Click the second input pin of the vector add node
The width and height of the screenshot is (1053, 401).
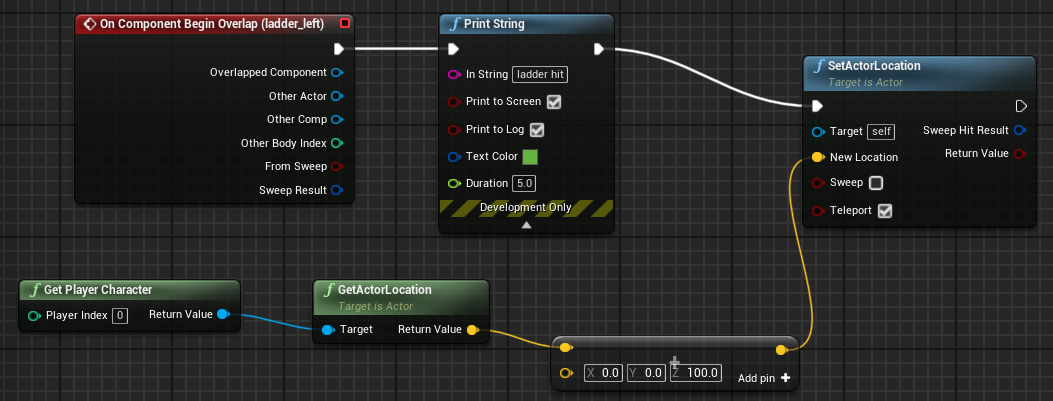pos(565,373)
